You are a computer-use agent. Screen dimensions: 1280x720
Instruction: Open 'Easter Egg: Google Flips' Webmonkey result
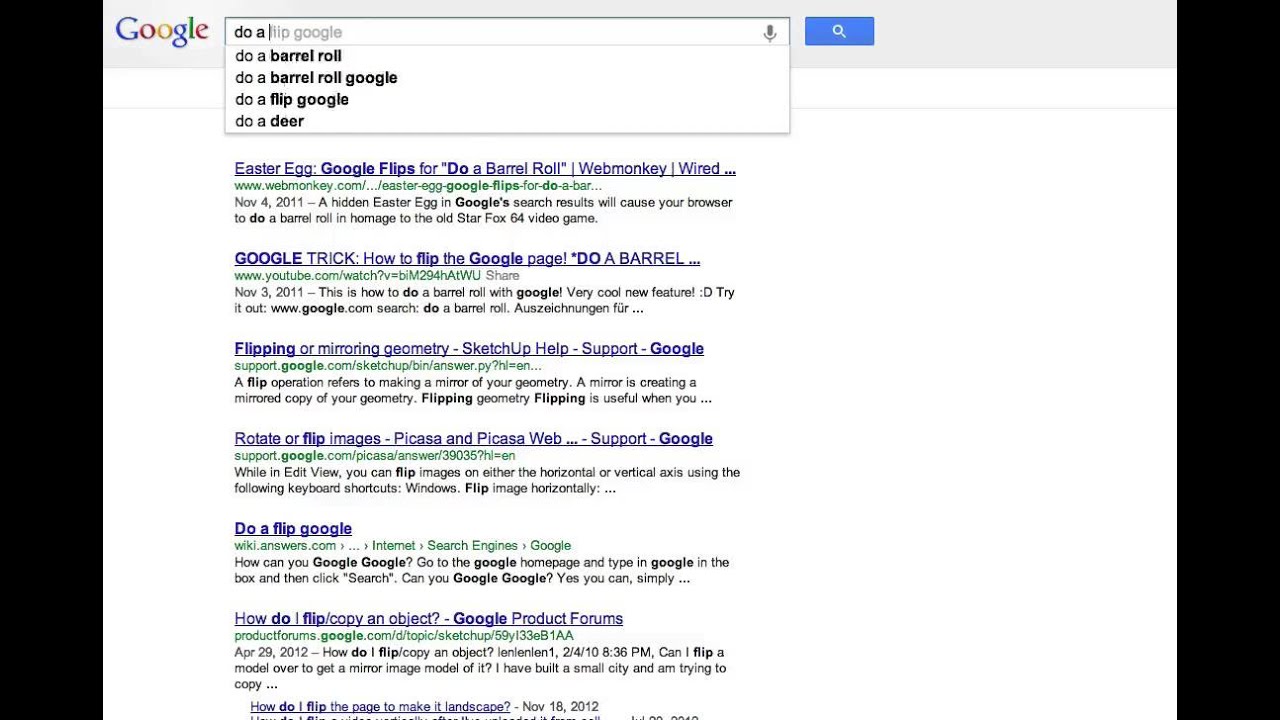coord(485,169)
